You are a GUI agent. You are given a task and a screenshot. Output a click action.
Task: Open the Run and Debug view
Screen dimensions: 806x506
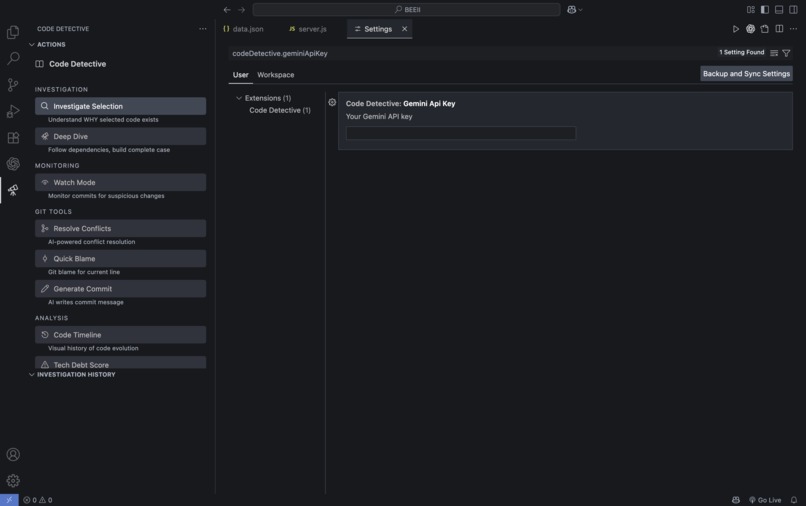[x=13, y=111]
